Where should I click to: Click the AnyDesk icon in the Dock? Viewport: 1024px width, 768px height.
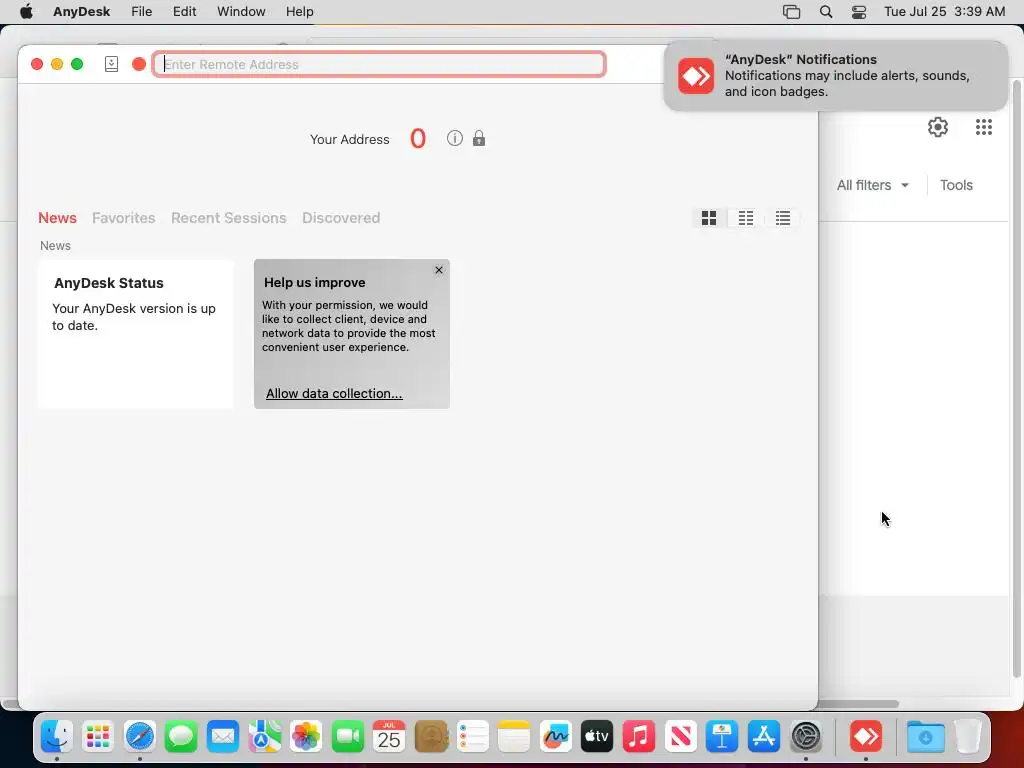[866, 737]
